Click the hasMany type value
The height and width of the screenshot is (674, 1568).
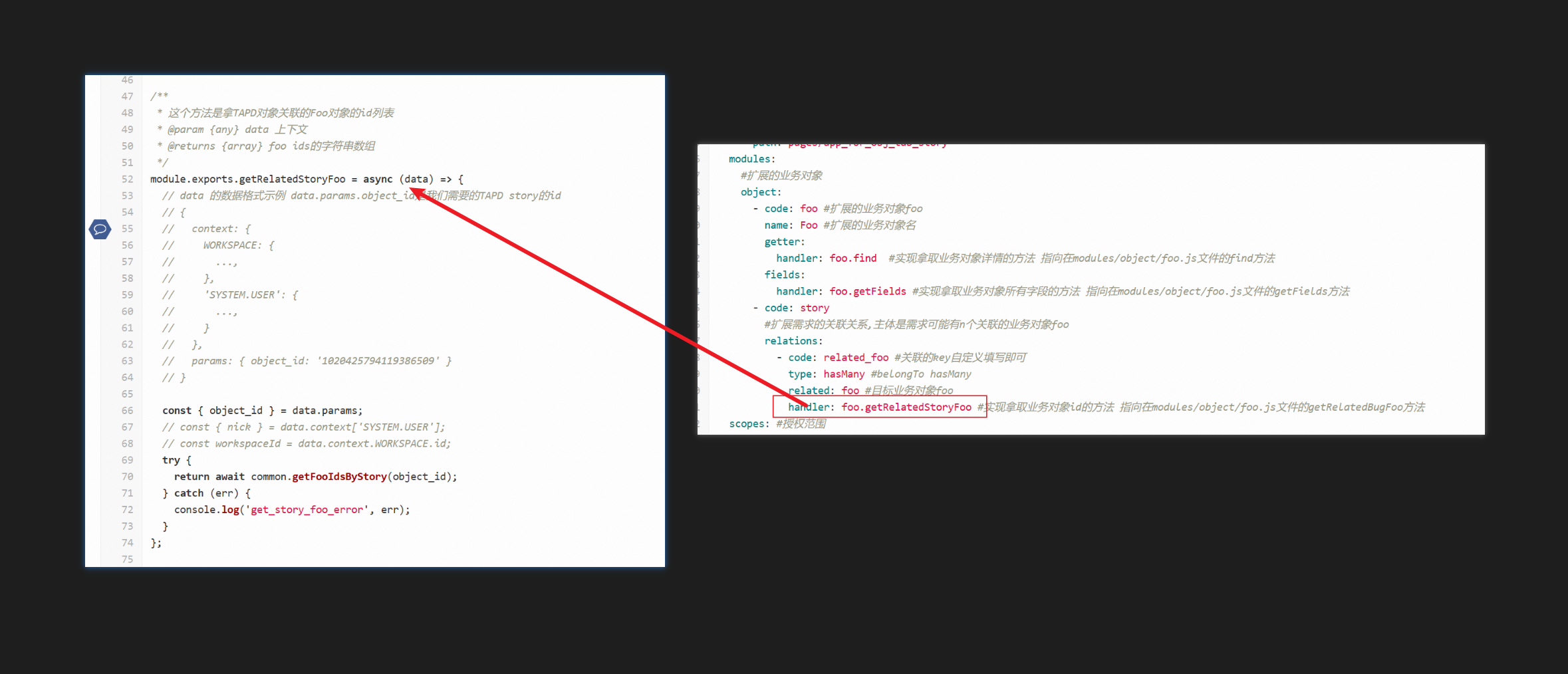tap(843, 374)
